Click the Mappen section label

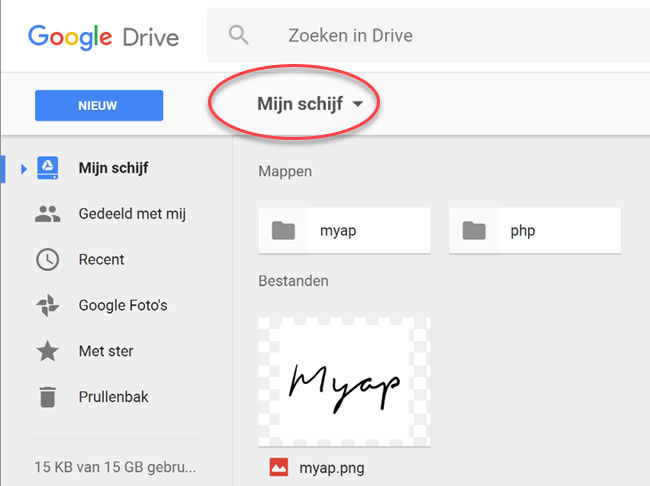pyautogui.click(x=285, y=171)
